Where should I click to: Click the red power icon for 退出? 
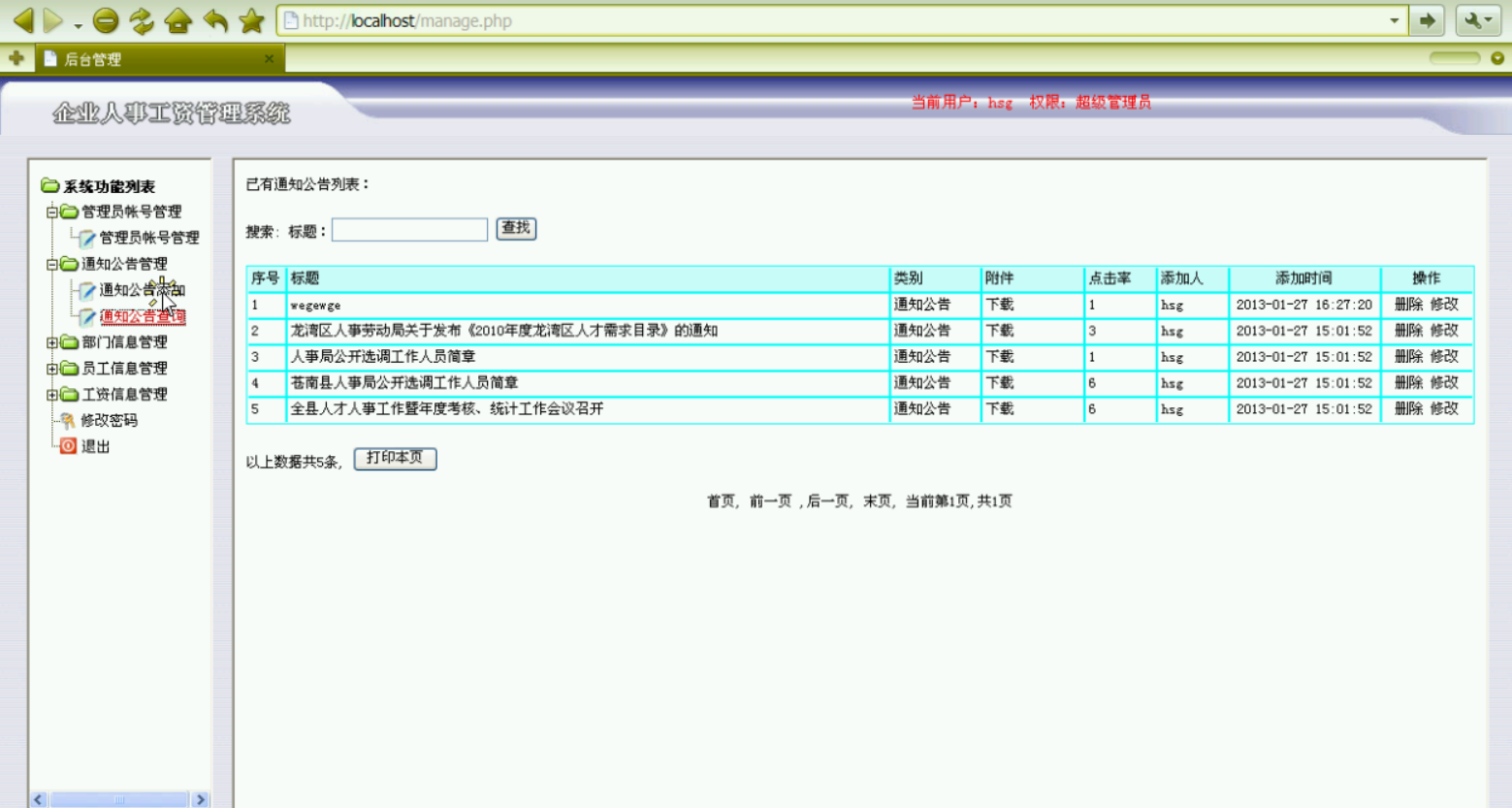click(68, 446)
